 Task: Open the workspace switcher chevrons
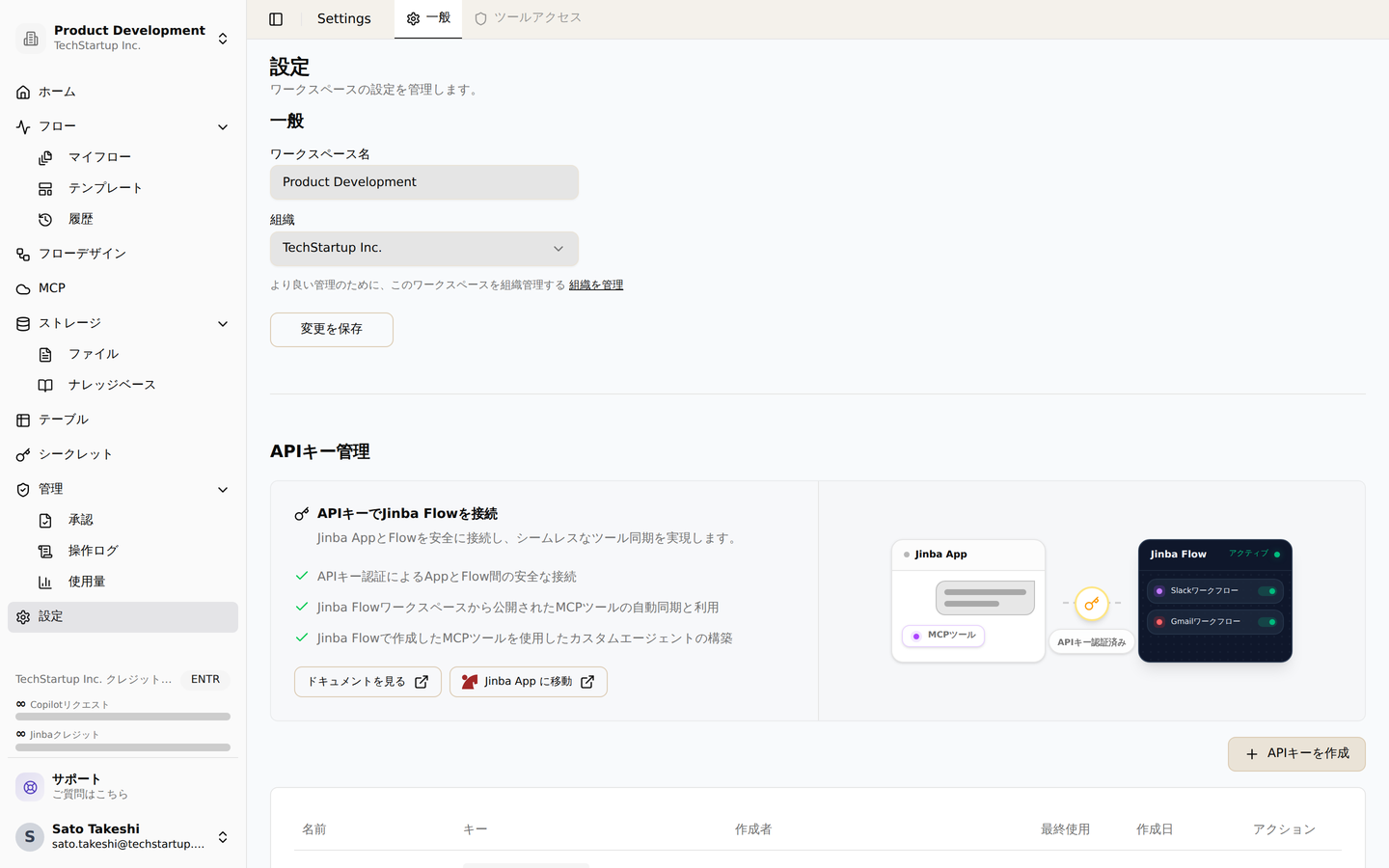pyautogui.click(x=223, y=39)
